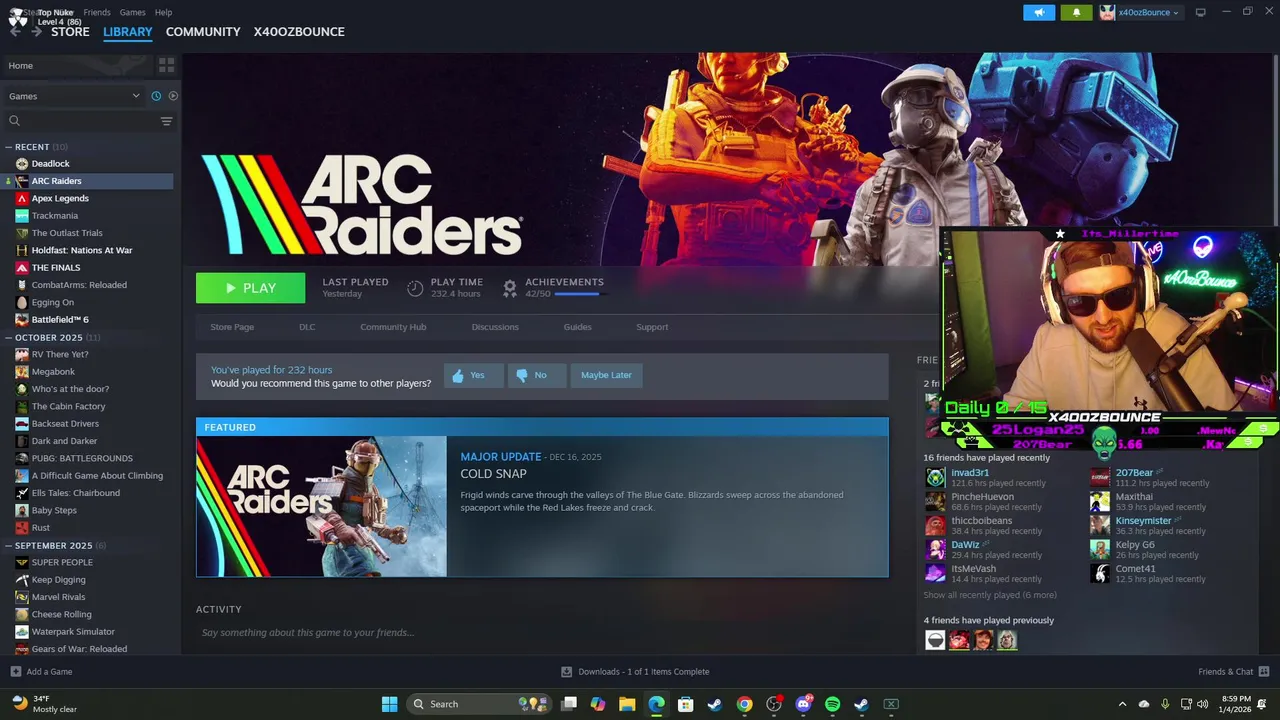The height and width of the screenshot is (720, 1280).
Task: Open the DLC link
Action: click(307, 327)
